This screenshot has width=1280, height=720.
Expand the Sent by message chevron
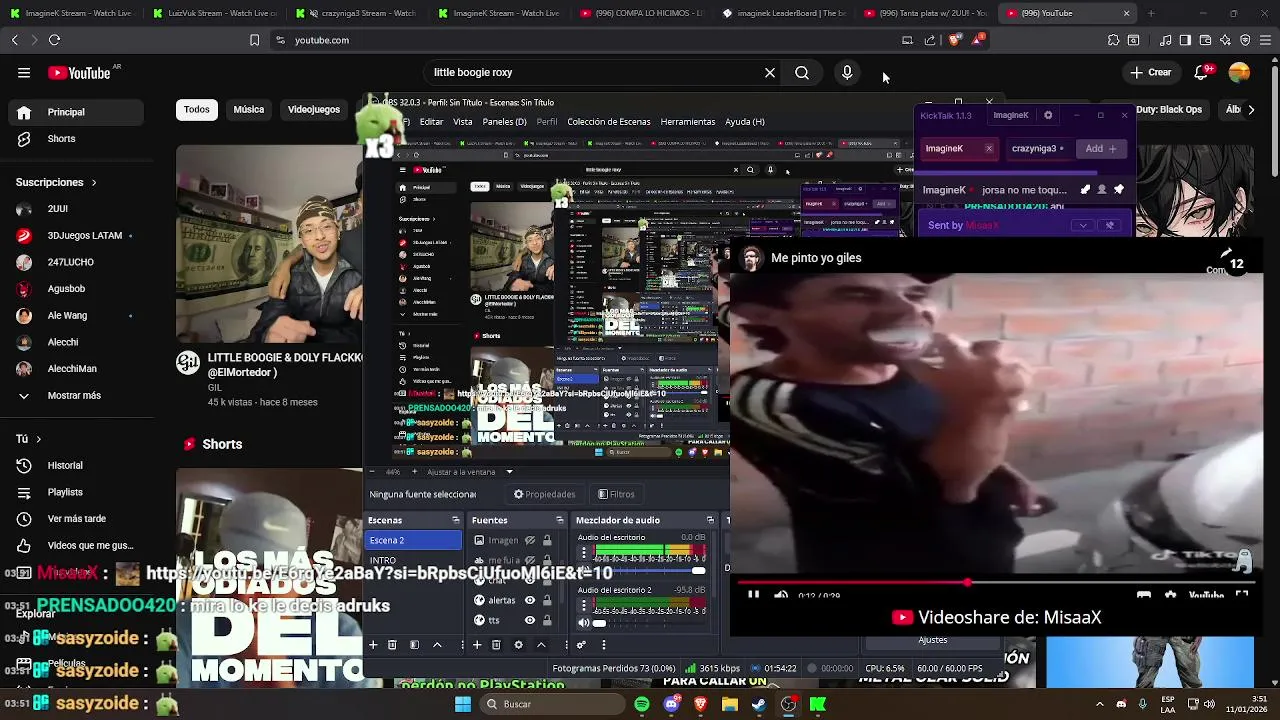click(1083, 225)
